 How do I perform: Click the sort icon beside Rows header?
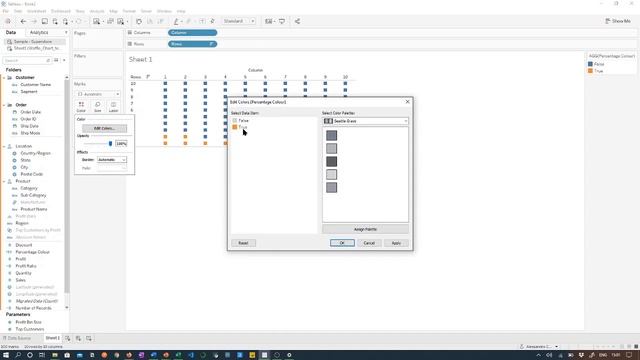148,77
